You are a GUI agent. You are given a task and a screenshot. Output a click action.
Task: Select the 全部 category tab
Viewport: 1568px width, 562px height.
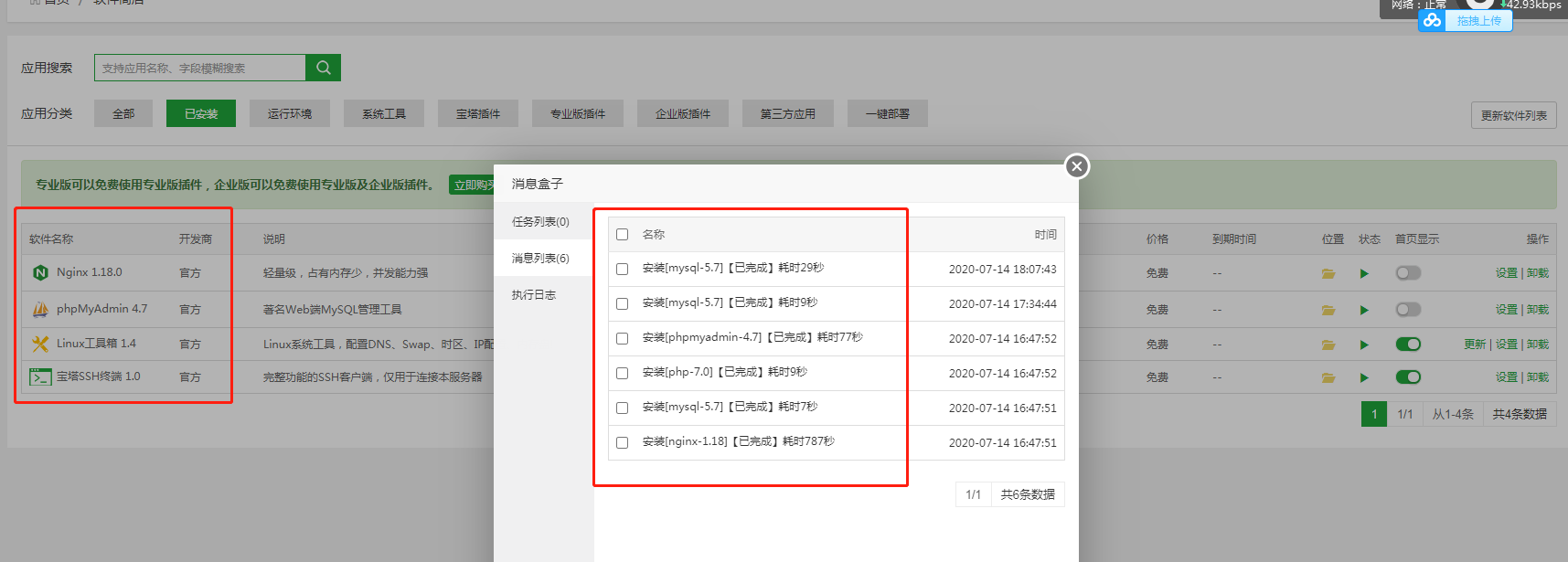123,113
